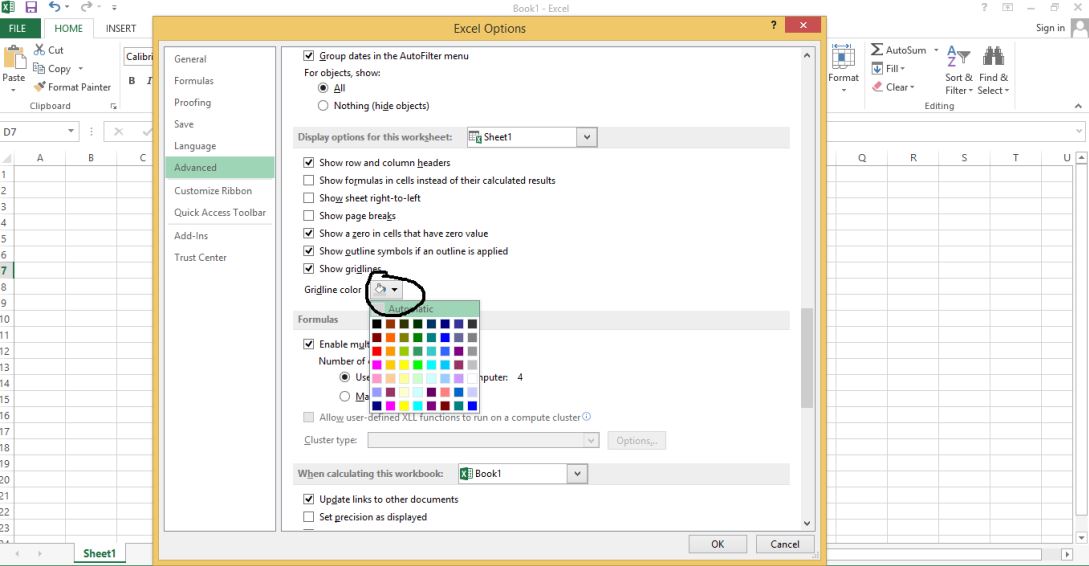Image resolution: width=1089 pixels, height=566 pixels.
Task: Click the compute cluster info icon
Action: click(x=586, y=417)
